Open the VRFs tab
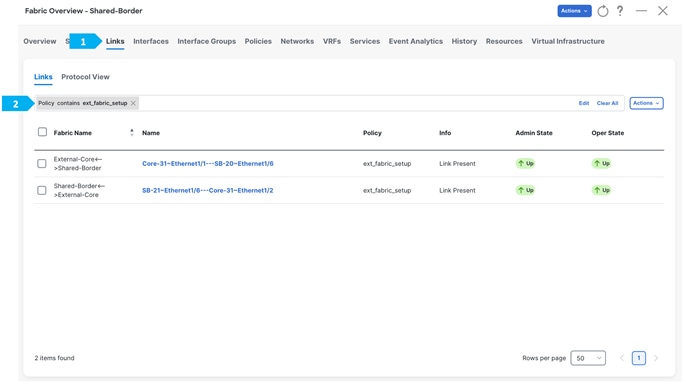 pos(332,41)
